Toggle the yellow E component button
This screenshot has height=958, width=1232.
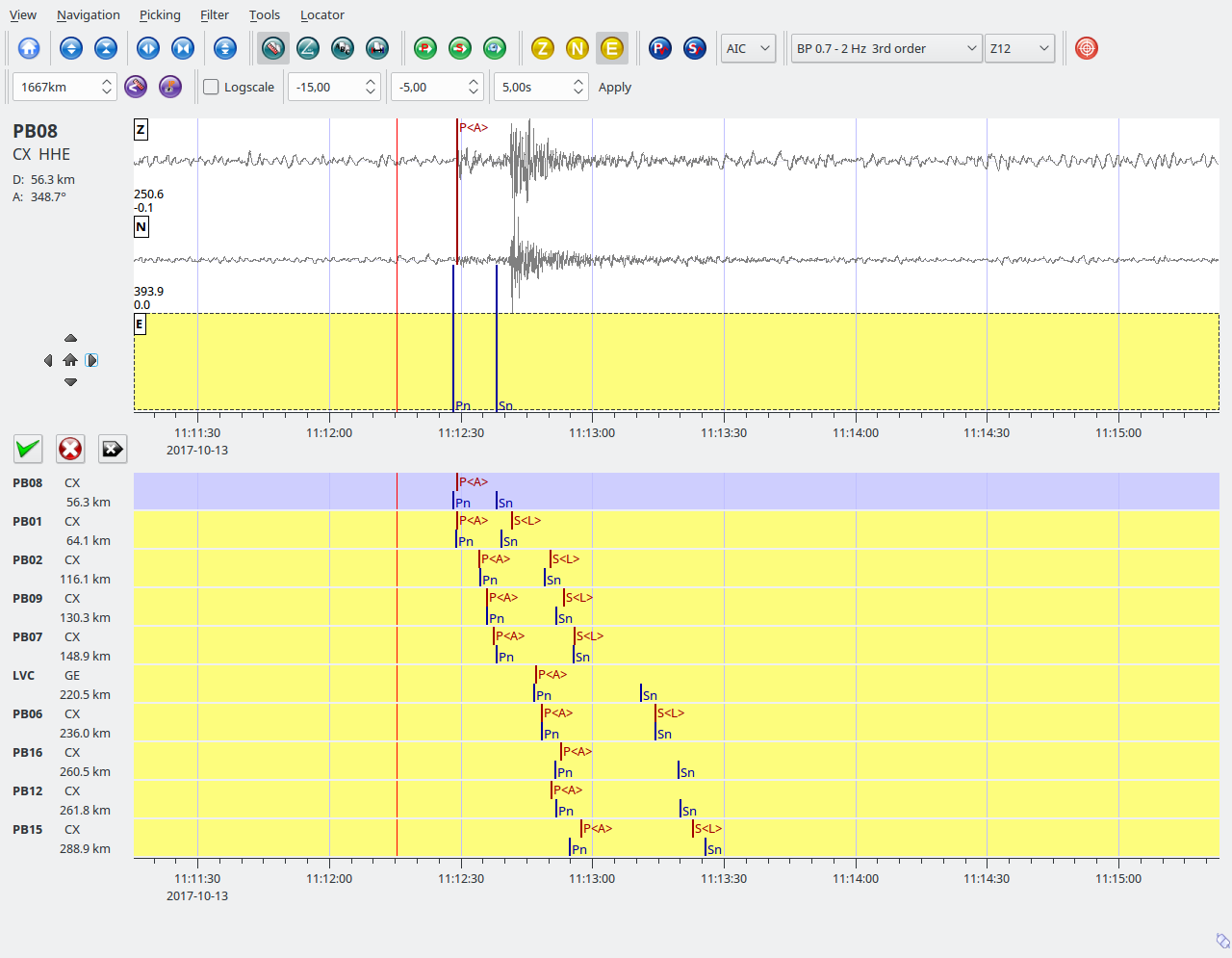click(x=612, y=48)
